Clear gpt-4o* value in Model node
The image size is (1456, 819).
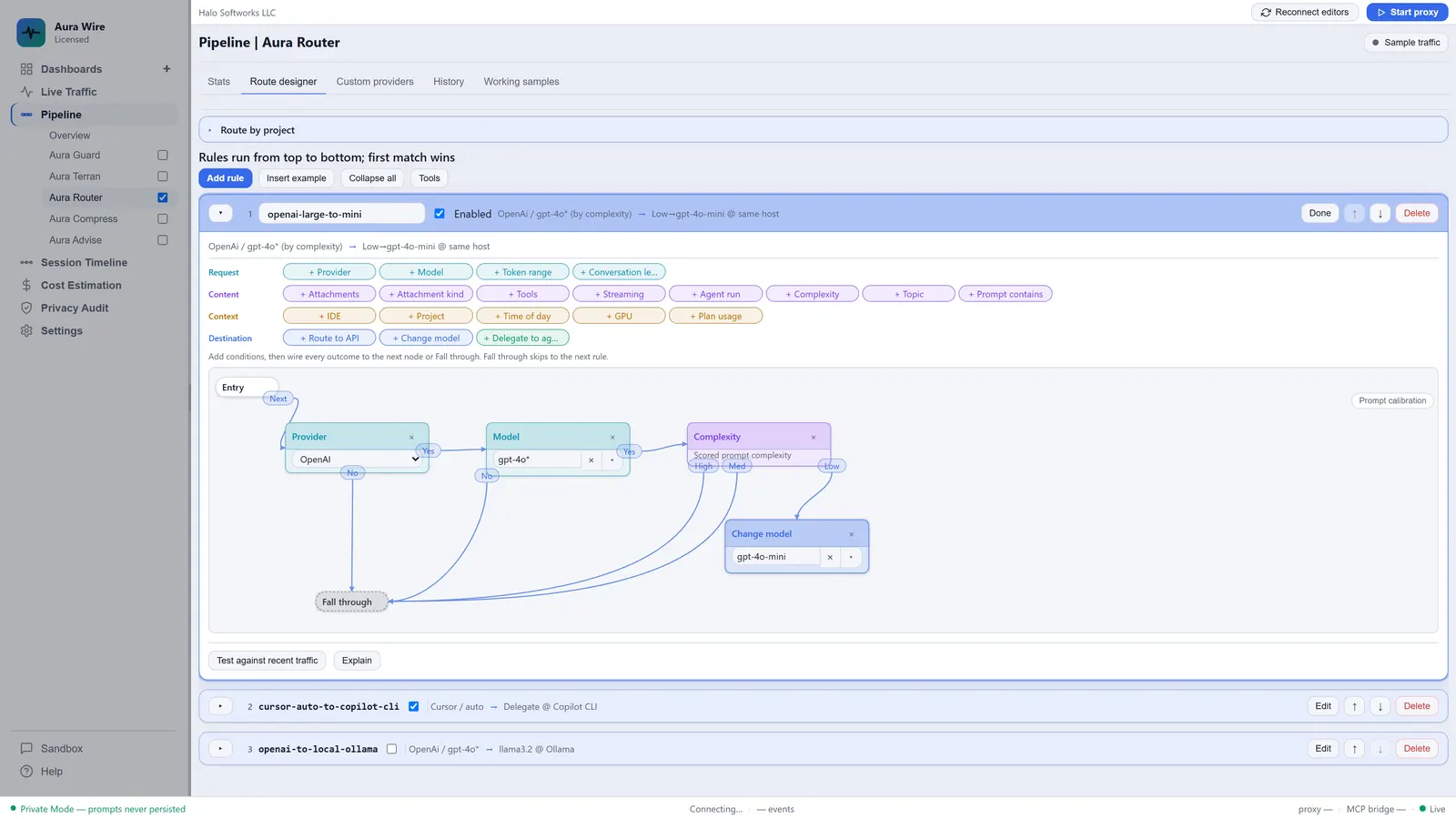click(x=591, y=460)
